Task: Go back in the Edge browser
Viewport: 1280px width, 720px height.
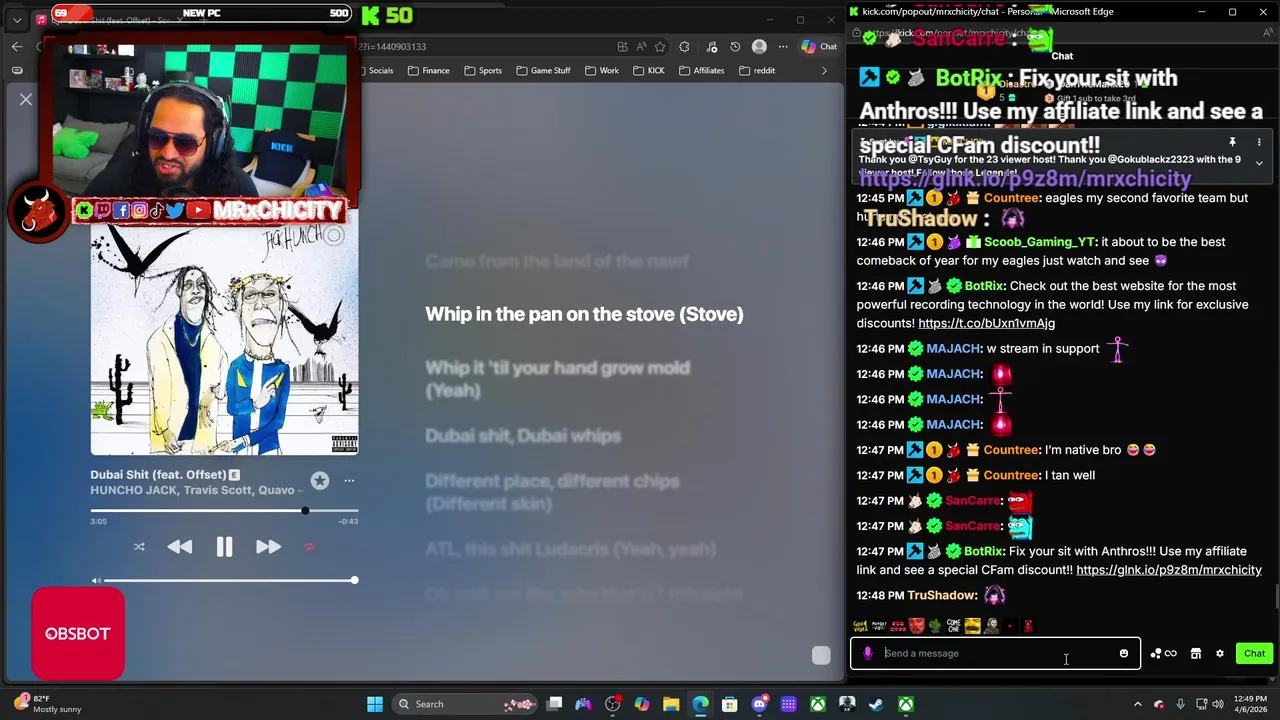Action: (17, 46)
